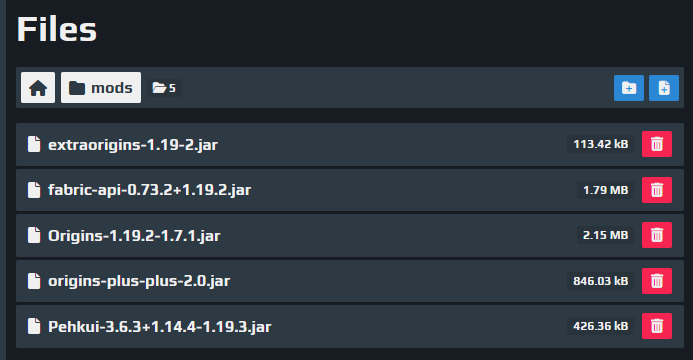Click the 1.79 MB size label
Viewport: 693px width, 360px height.
tap(605, 190)
